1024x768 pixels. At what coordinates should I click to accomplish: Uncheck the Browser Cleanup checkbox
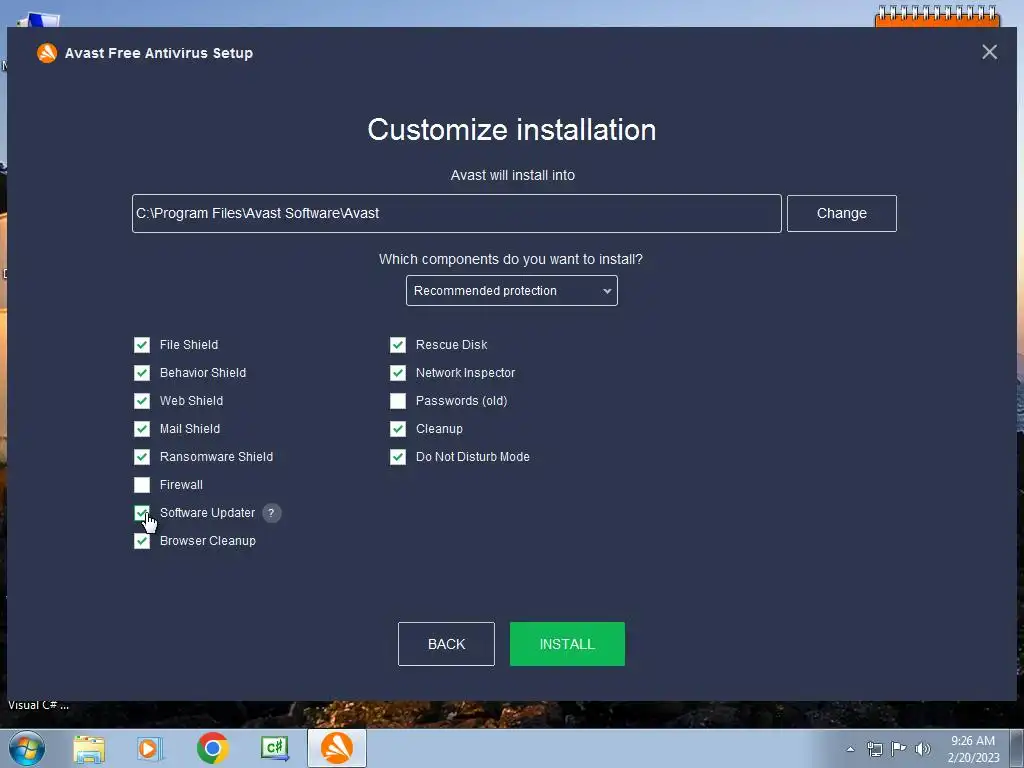pyautogui.click(x=142, y=541)
